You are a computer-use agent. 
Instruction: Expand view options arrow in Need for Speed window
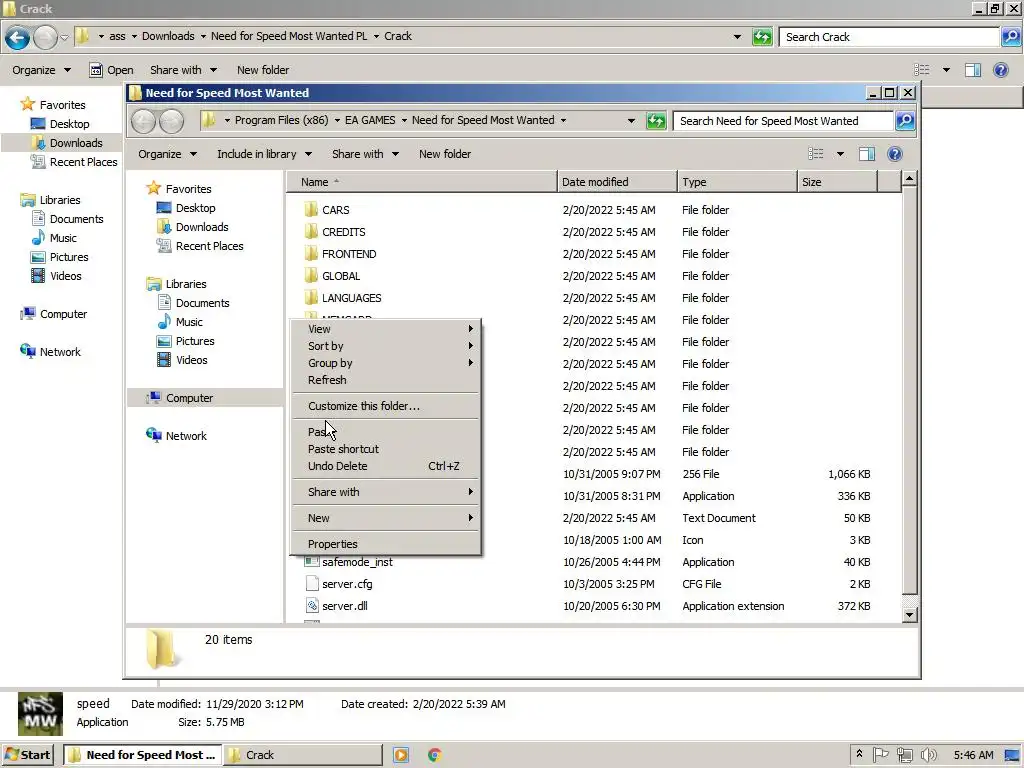(x=840, y=154)
